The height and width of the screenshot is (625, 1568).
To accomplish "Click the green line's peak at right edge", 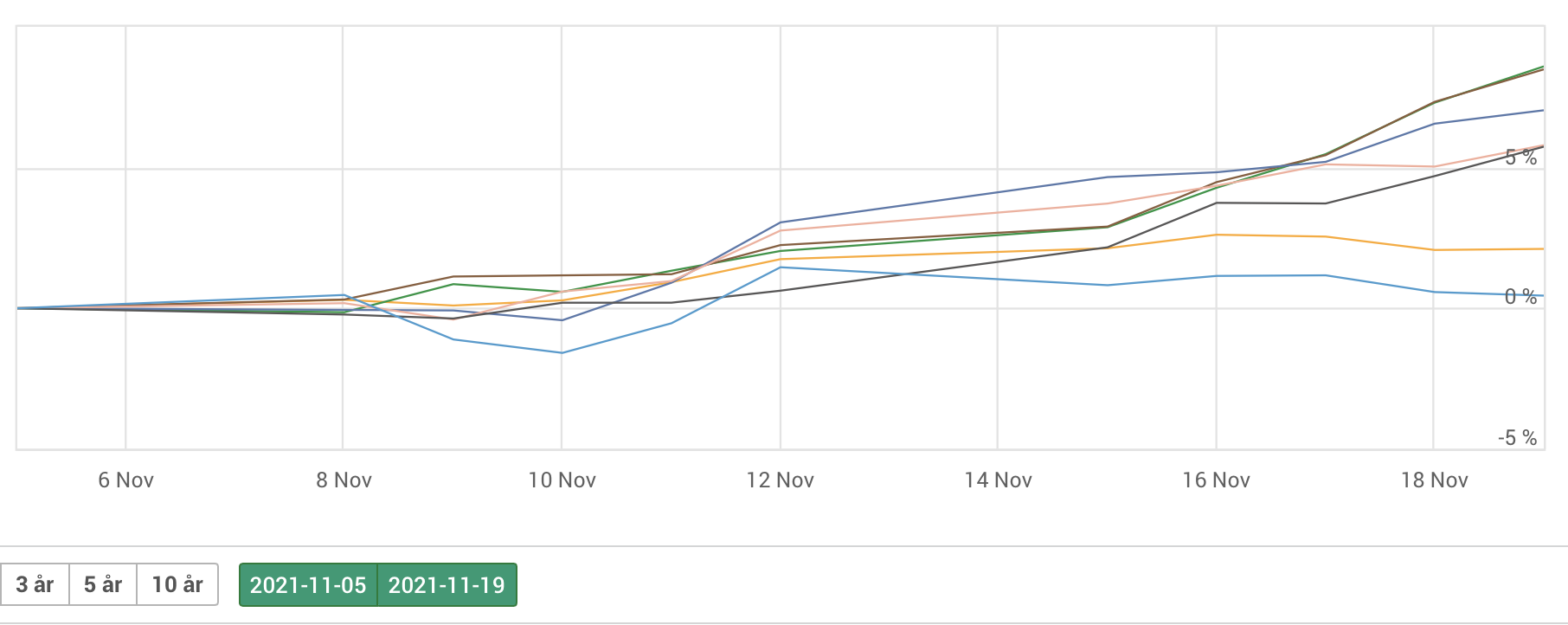I will tap(1541, 68).
